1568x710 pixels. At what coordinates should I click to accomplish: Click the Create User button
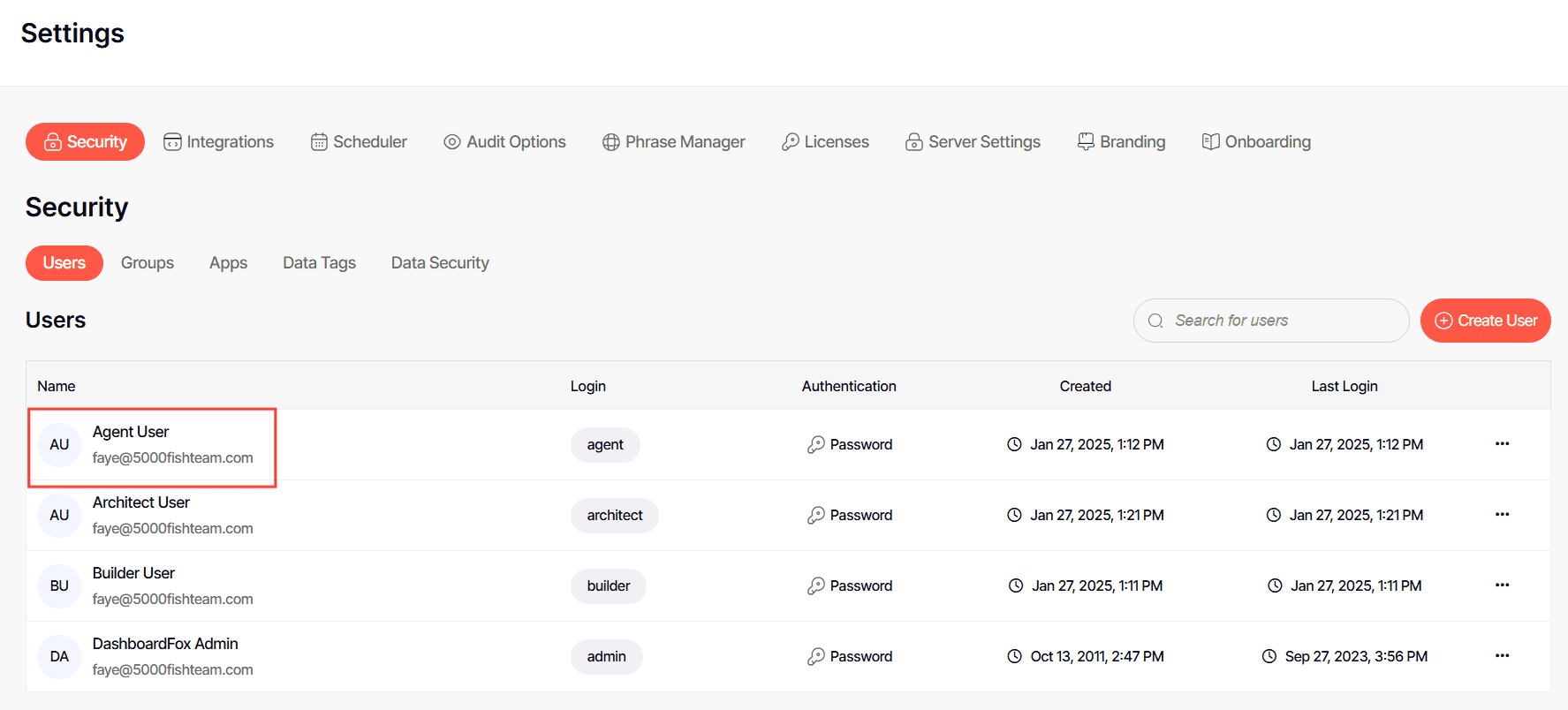pos(1485,321)
